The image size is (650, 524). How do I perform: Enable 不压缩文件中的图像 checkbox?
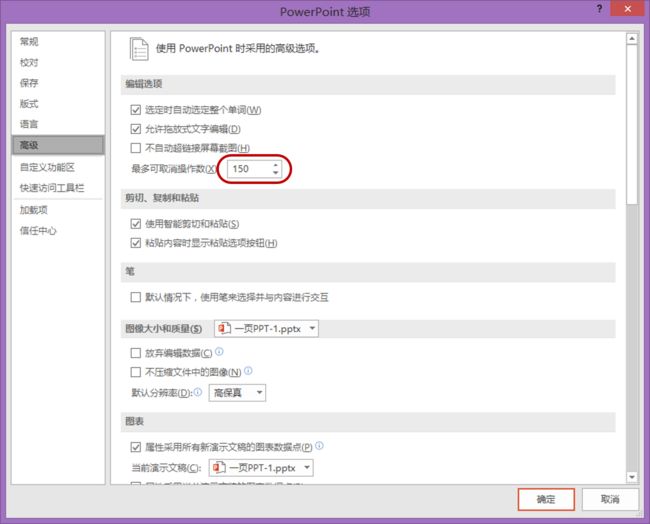click(x=136, y=372)
